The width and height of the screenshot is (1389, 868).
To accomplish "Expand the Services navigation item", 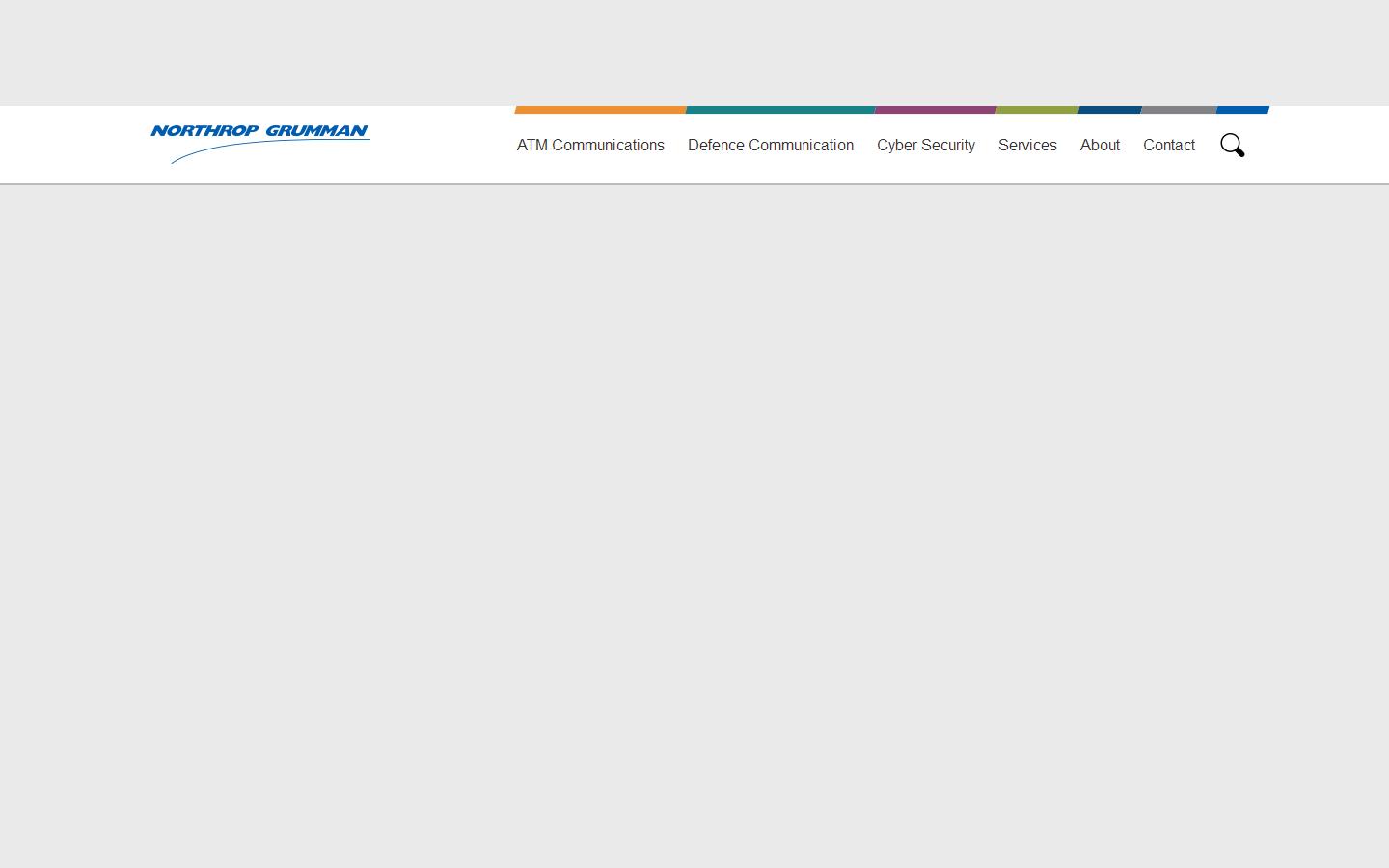I will tap(1027, 145).
